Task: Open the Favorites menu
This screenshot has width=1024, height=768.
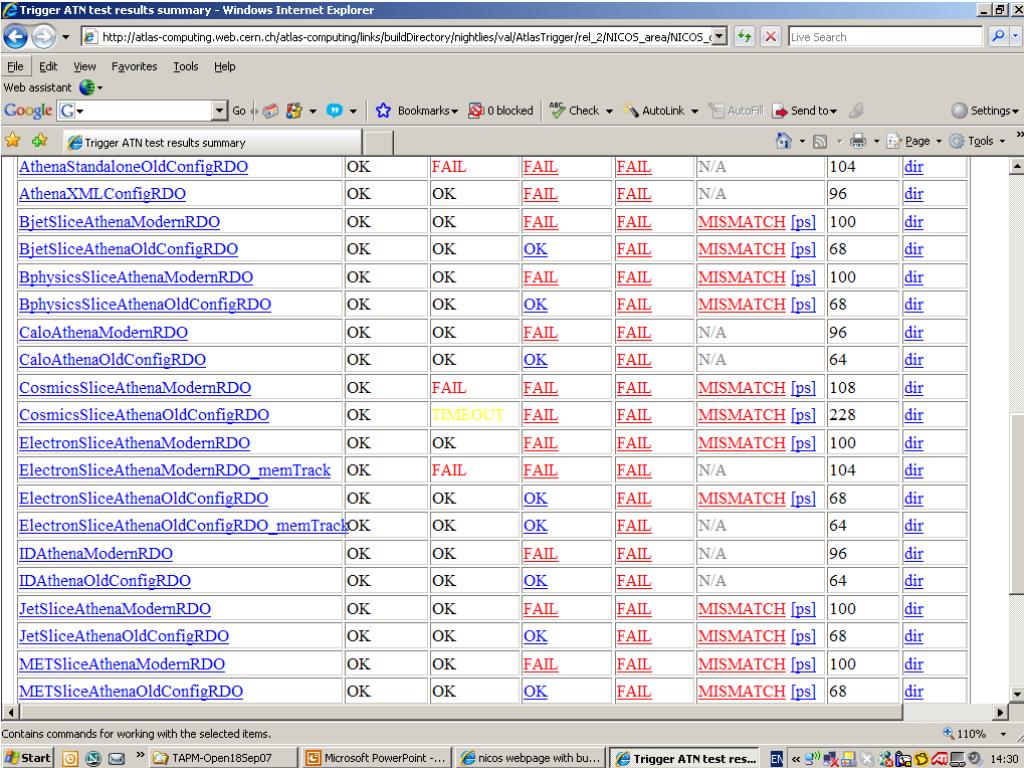Action: click(x=134, y=66)
